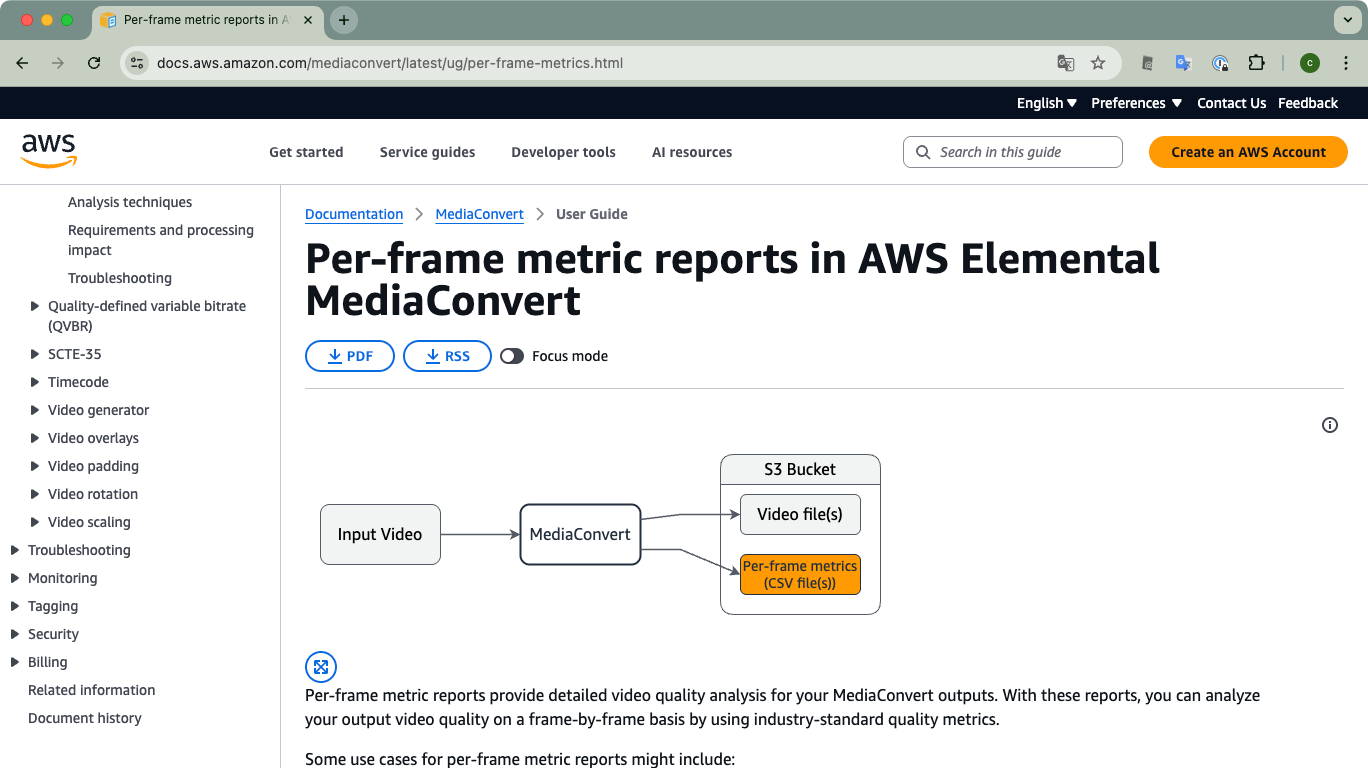The width and height of the screenshot is (1368, 768).
Task: Click the Search in this guide field
Action: click(1013, 152)
